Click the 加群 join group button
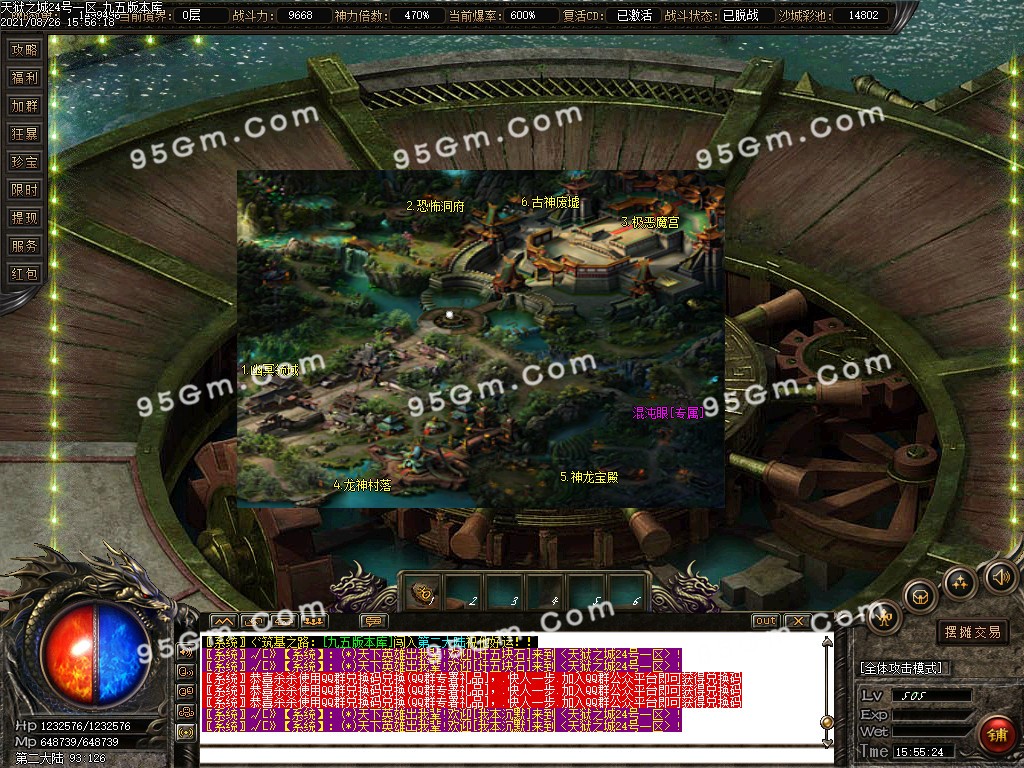1024x768 pixels. pyautogui.click(x=24, y=106)
